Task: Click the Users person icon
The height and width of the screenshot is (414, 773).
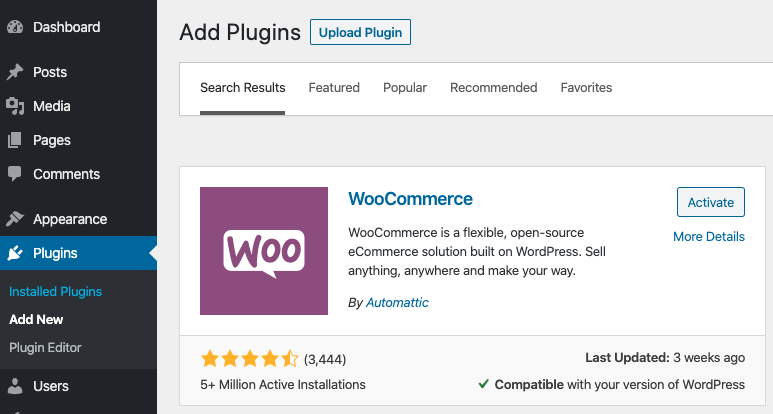Action: (15, 386)
